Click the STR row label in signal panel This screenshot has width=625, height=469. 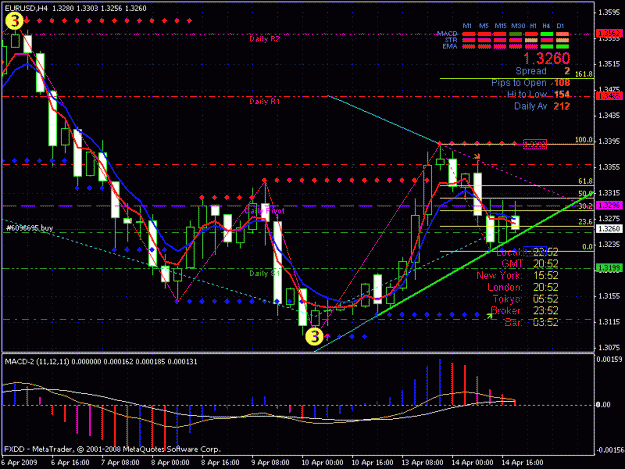451,40
